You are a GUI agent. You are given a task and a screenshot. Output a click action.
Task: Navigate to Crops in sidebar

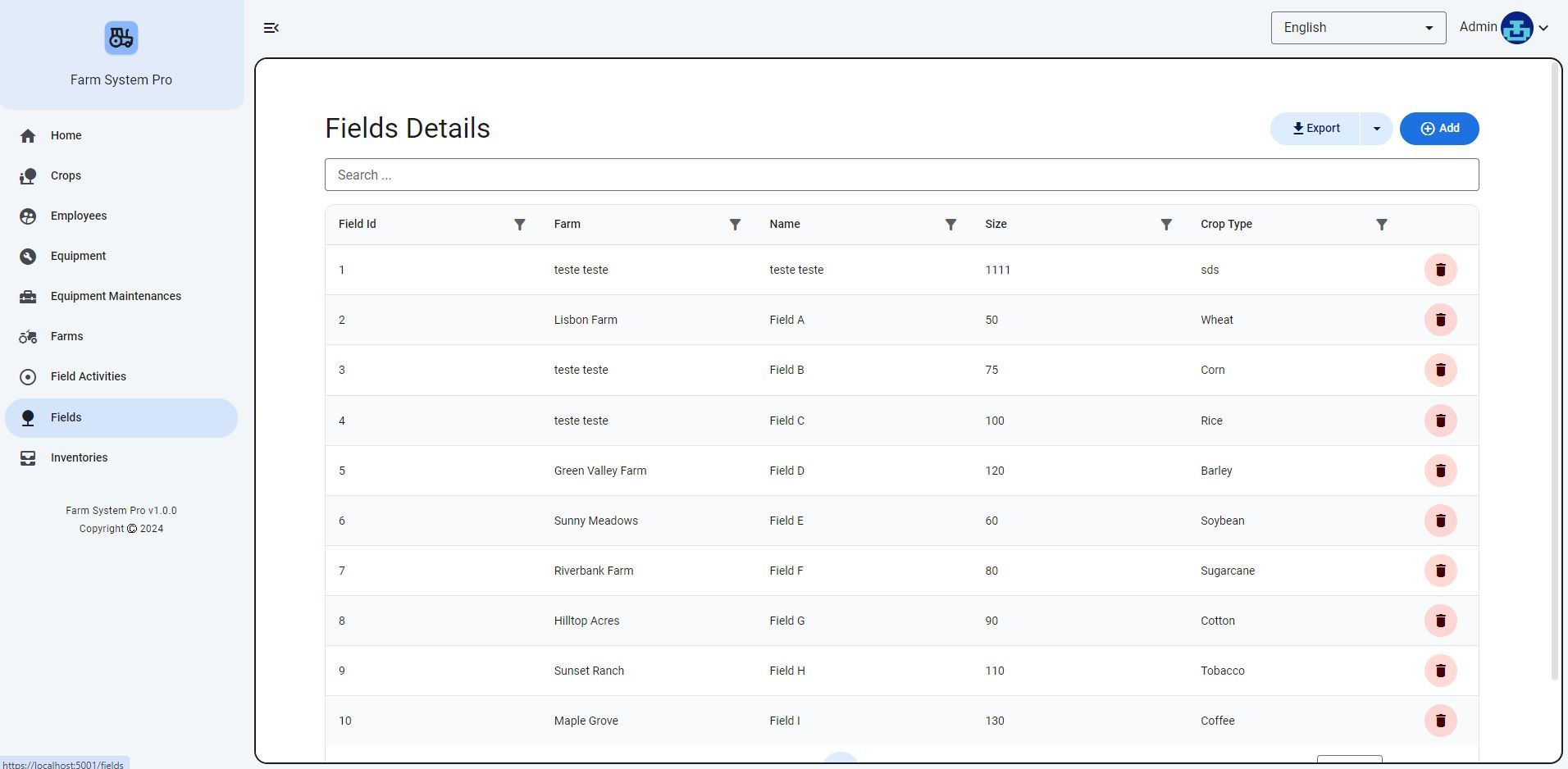coord(66,175)
